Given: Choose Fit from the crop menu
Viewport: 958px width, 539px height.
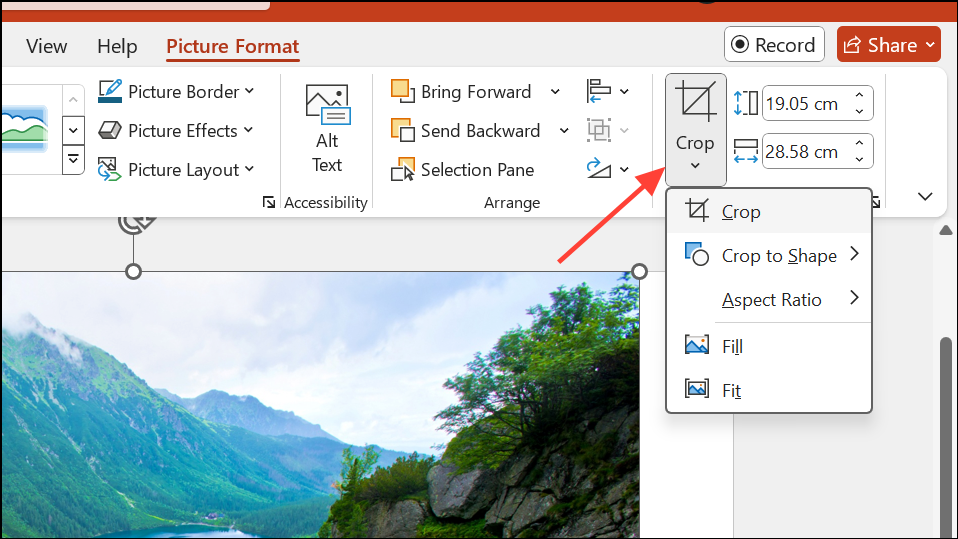Looking at the screenshot, I should 769,390.
